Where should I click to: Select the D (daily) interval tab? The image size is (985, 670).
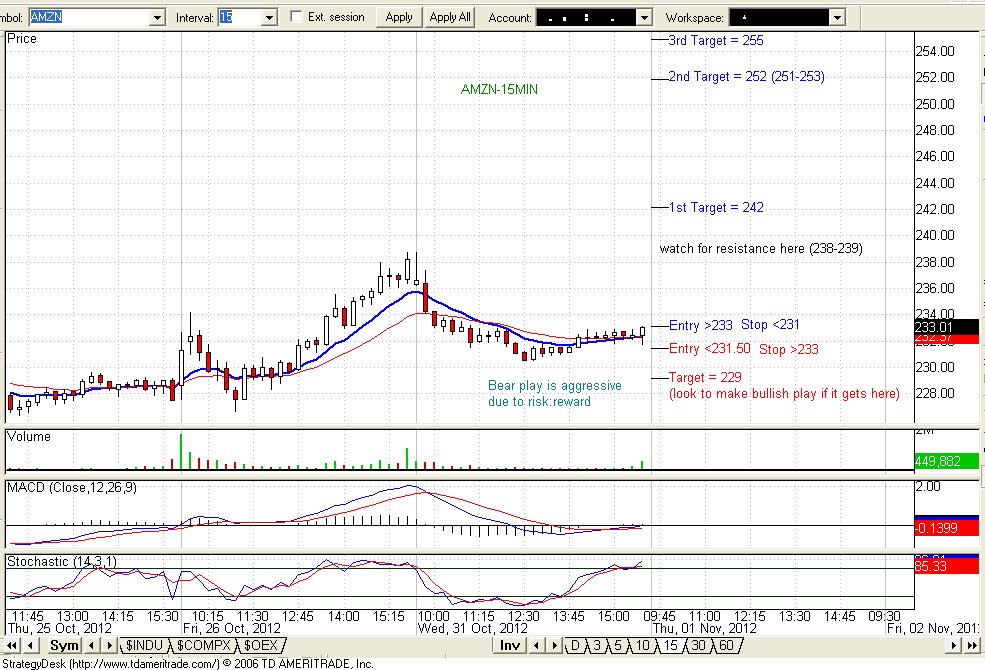tap(575, 645)
